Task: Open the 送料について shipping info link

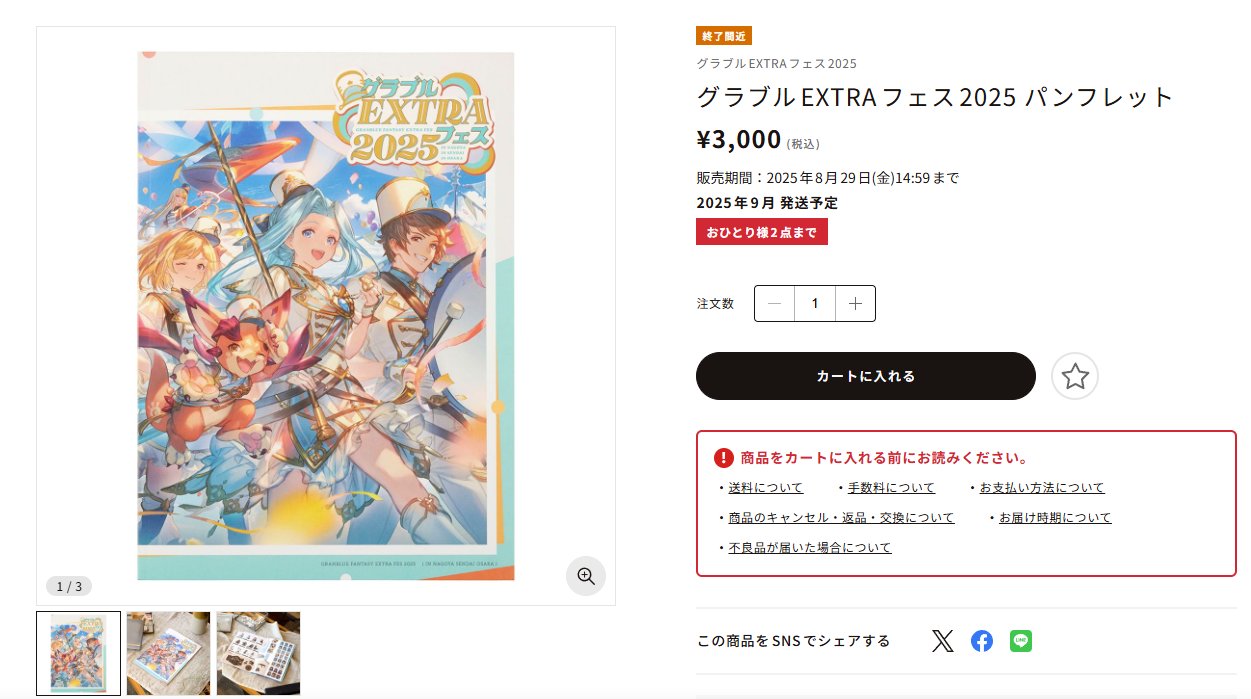Action: coord(763,487)
